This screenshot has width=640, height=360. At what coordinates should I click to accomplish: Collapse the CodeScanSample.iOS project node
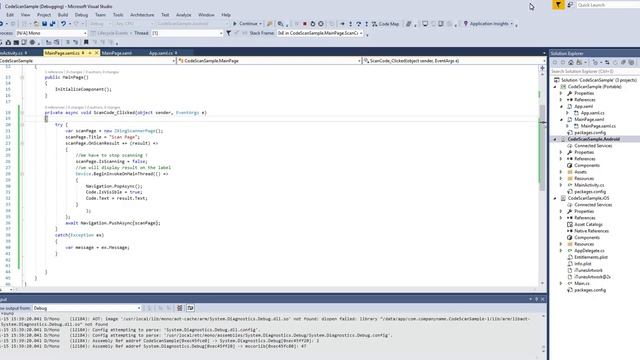(555, 198)
